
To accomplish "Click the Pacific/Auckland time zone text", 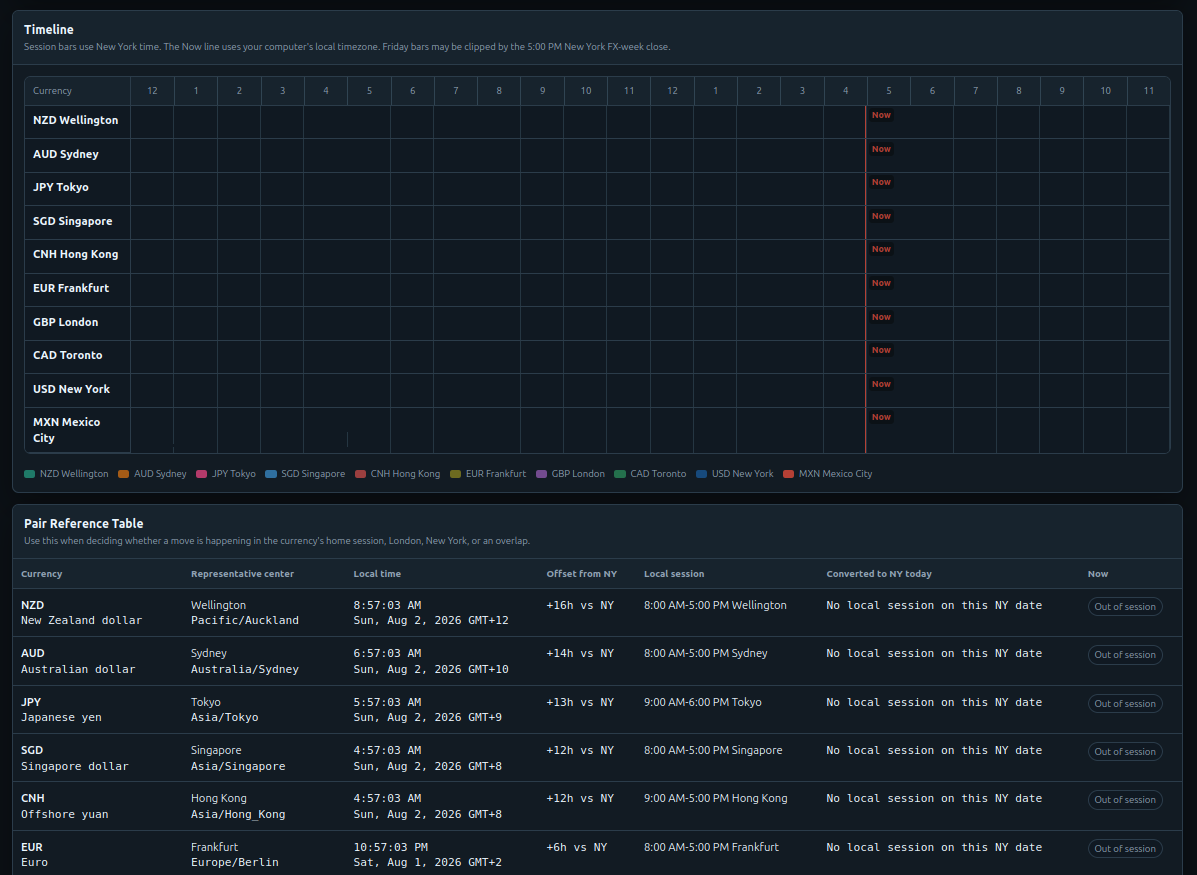I will pos(245,621).
